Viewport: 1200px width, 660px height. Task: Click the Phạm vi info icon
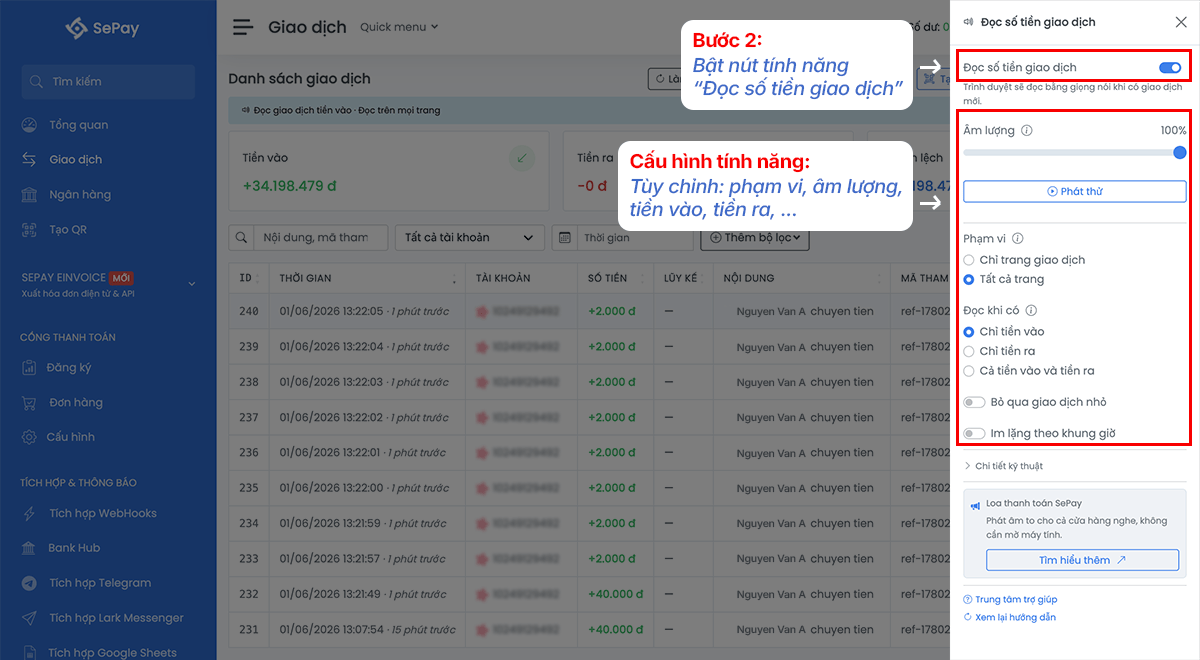(1017, 238)
